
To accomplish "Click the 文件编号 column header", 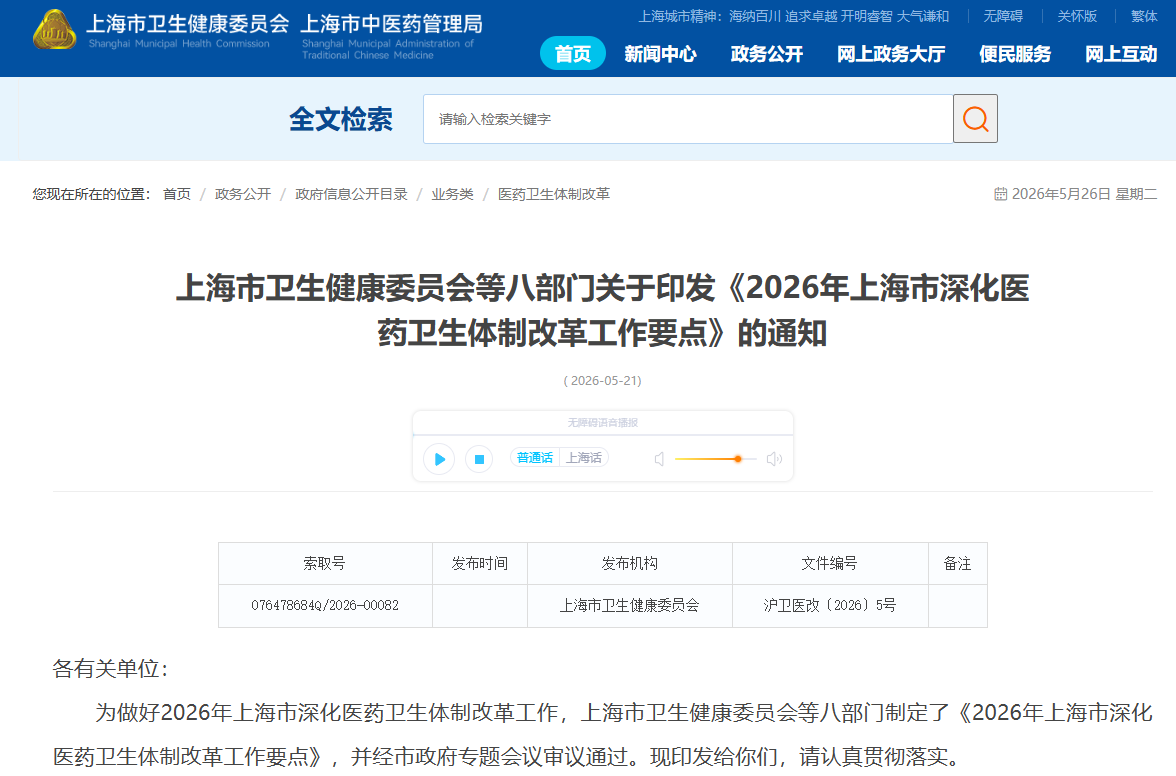I will pyautogui.click(x=830, y=563).
